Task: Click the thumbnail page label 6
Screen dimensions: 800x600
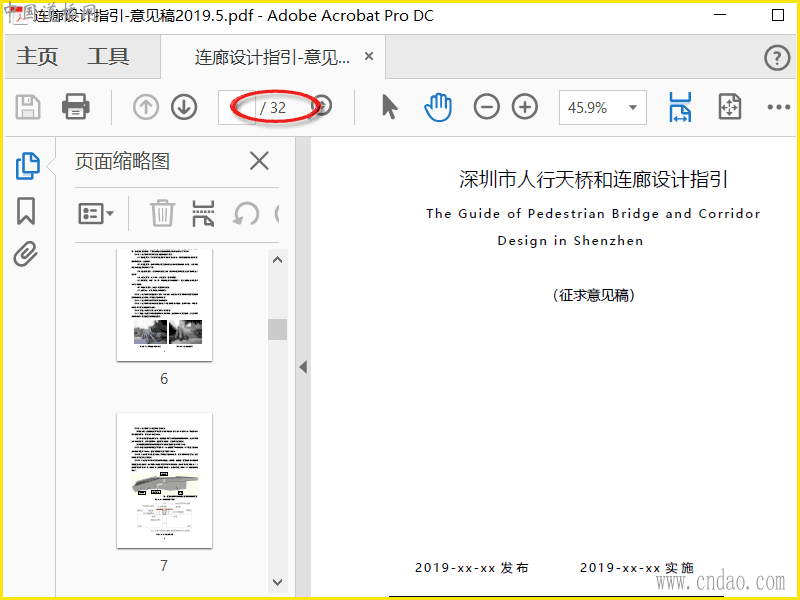Action: click(x=164, y=379)
